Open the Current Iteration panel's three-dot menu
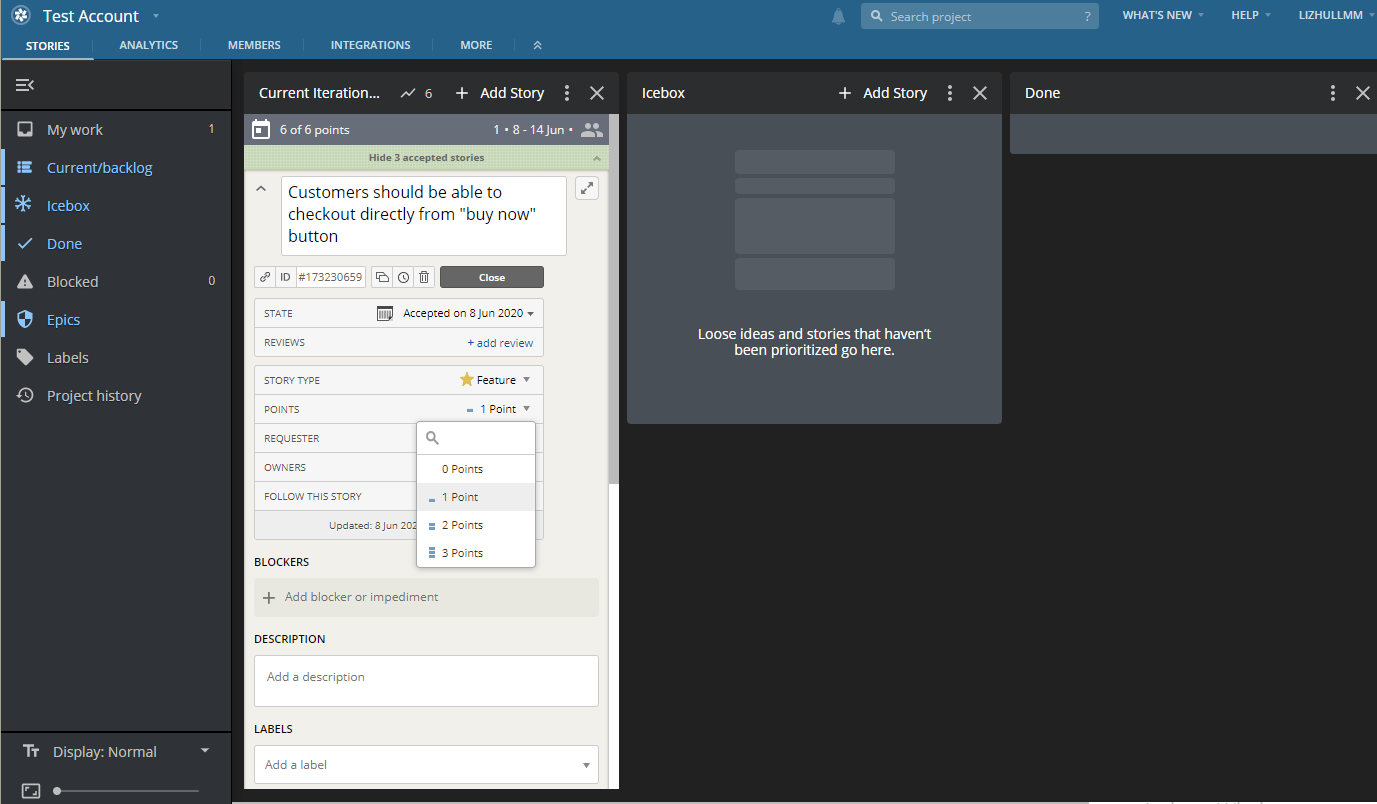 tap(567, 93)
